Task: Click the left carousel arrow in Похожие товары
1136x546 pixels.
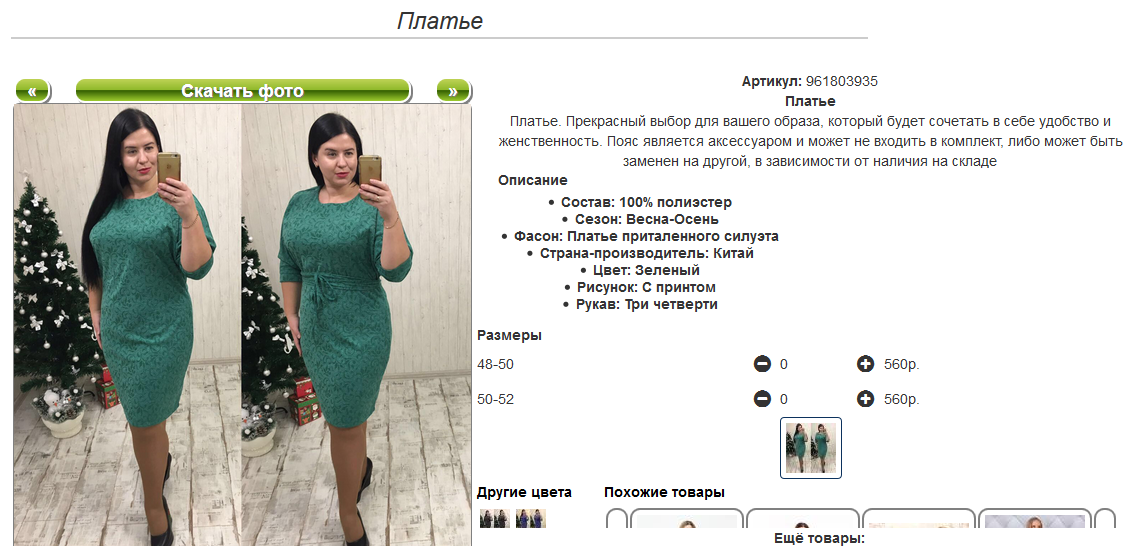Action: (x=617, y=525)
